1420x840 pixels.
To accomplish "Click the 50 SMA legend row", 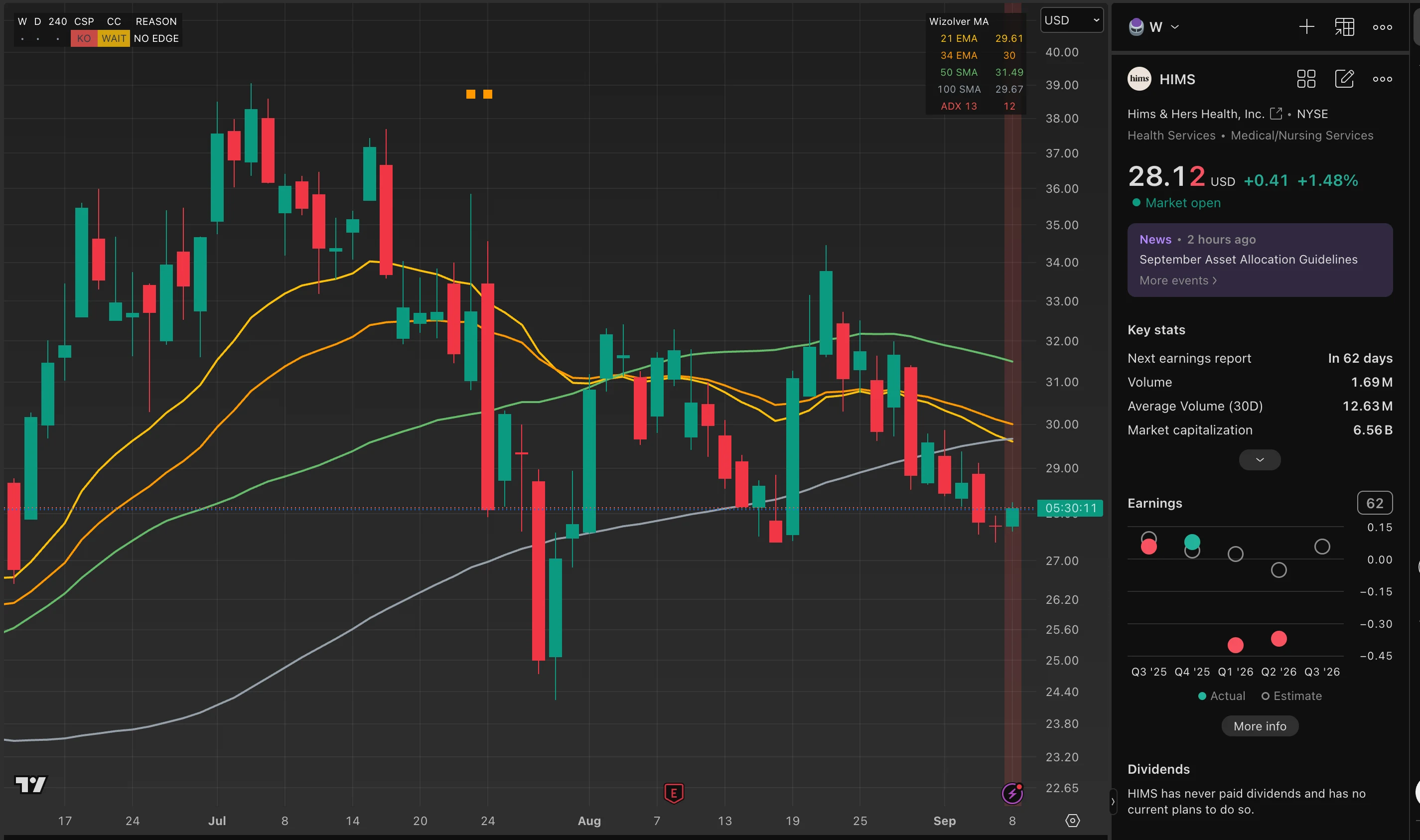I will (x=982, y=72).
